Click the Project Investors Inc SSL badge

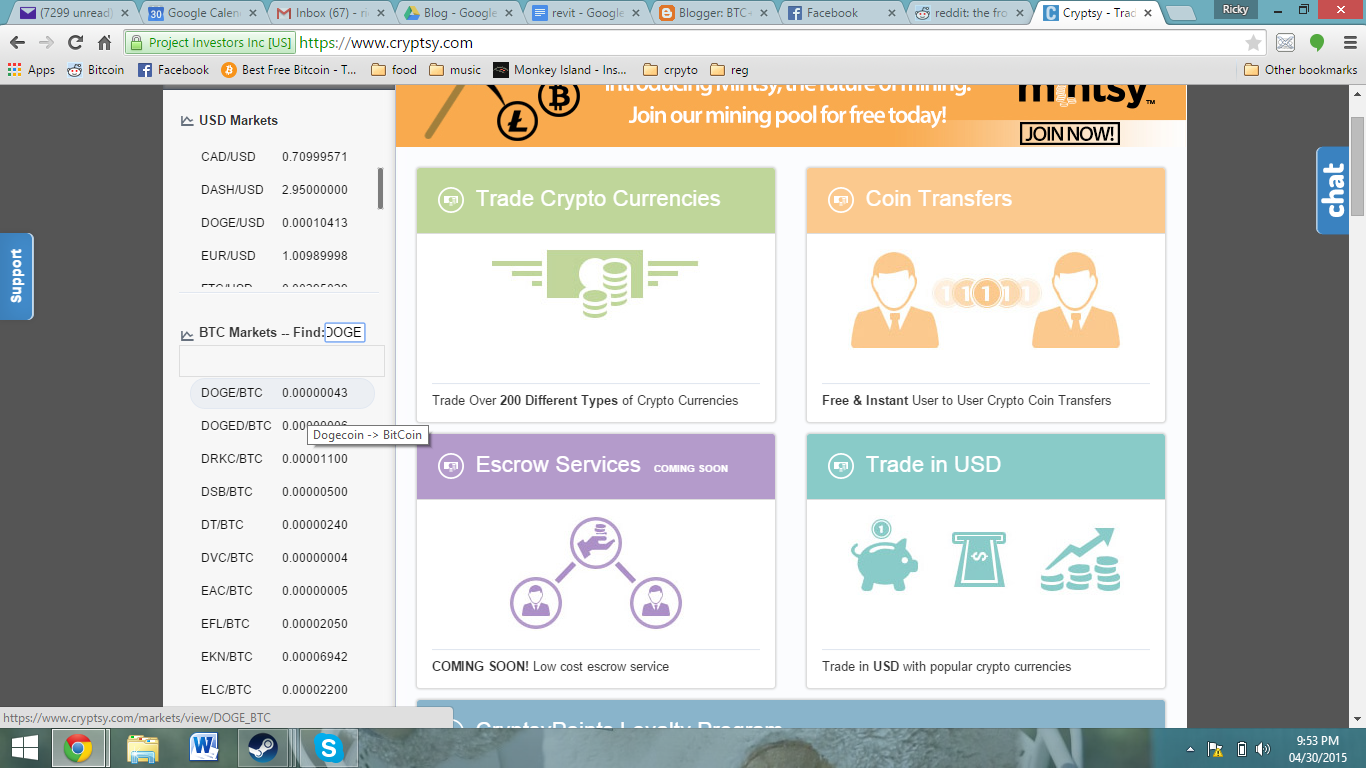(x=211, y=43)
